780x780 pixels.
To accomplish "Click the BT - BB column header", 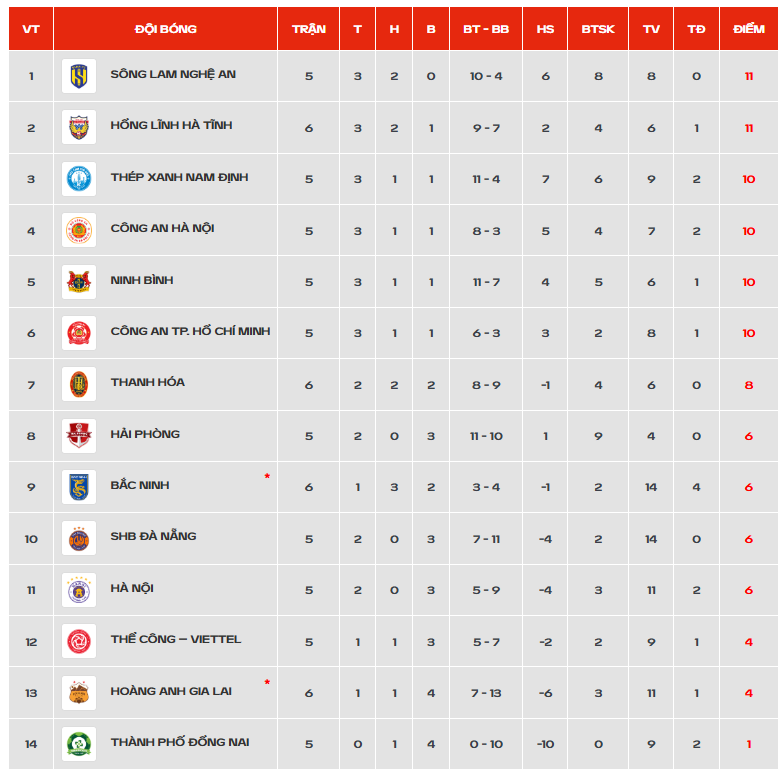I will 486,29.
